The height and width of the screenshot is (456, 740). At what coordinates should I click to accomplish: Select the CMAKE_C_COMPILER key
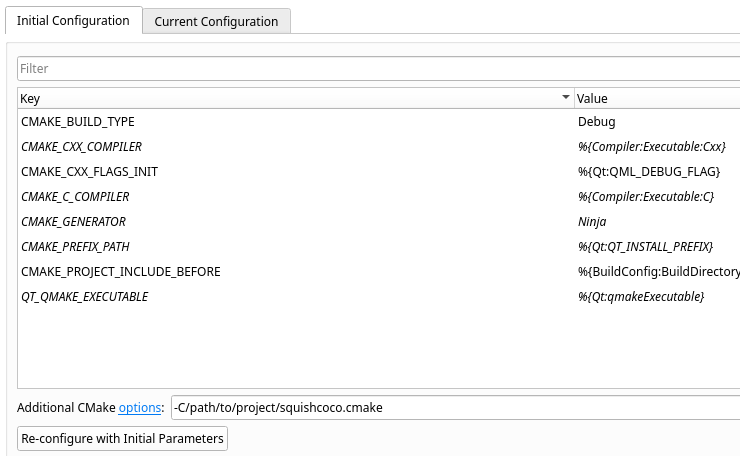point(75,197)
